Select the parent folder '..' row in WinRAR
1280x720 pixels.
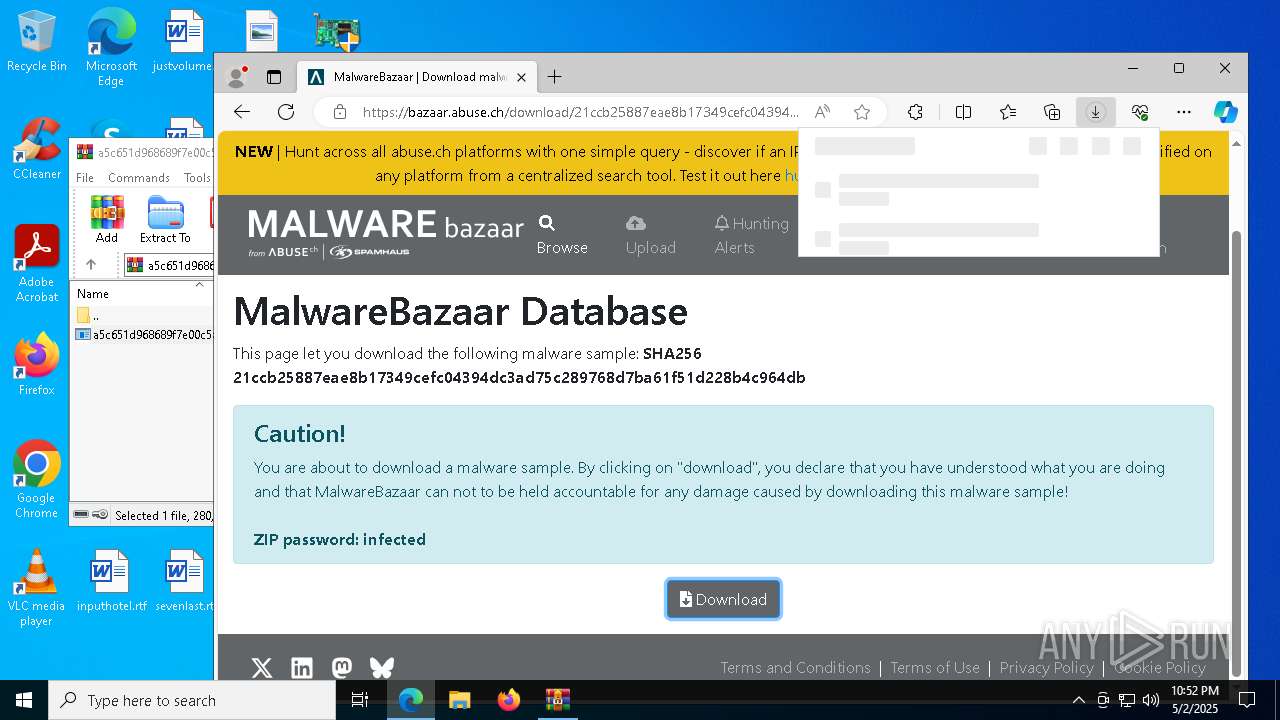point(142,316)
